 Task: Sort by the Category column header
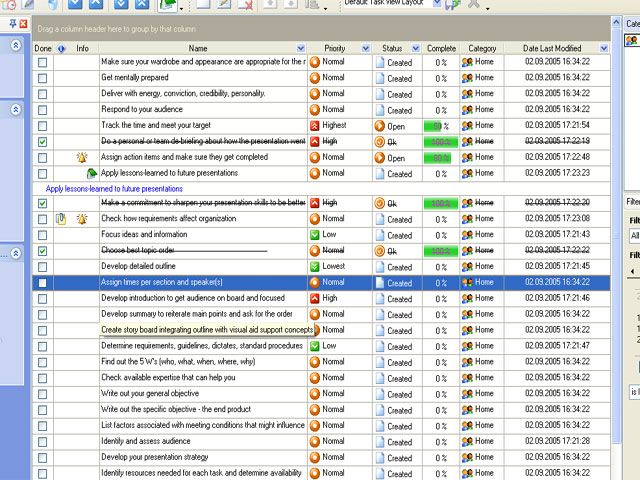click(x=482, y=48)
